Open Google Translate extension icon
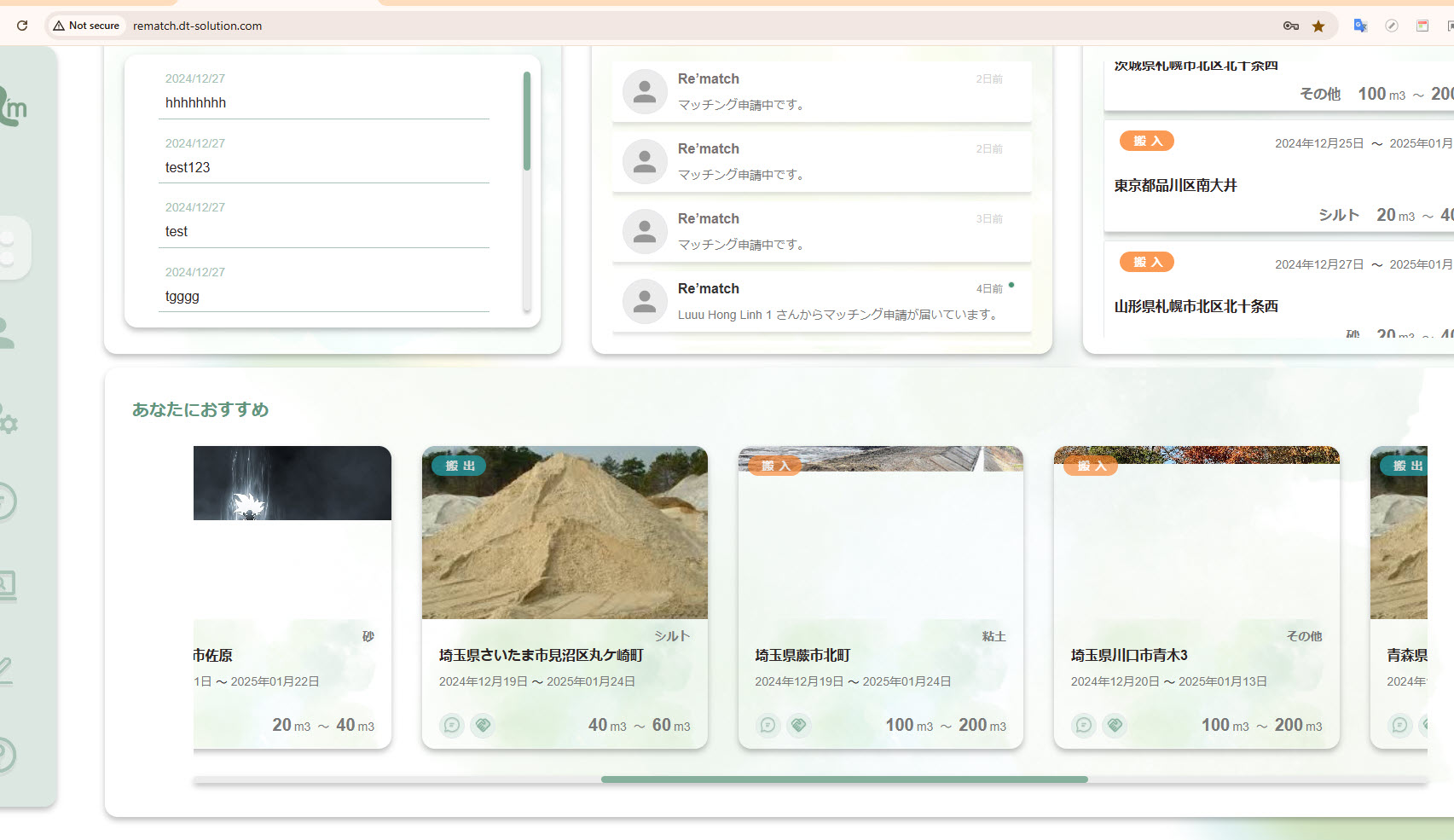Image resolution: width=1454 pixels, height=840 pixels. 1360,26
